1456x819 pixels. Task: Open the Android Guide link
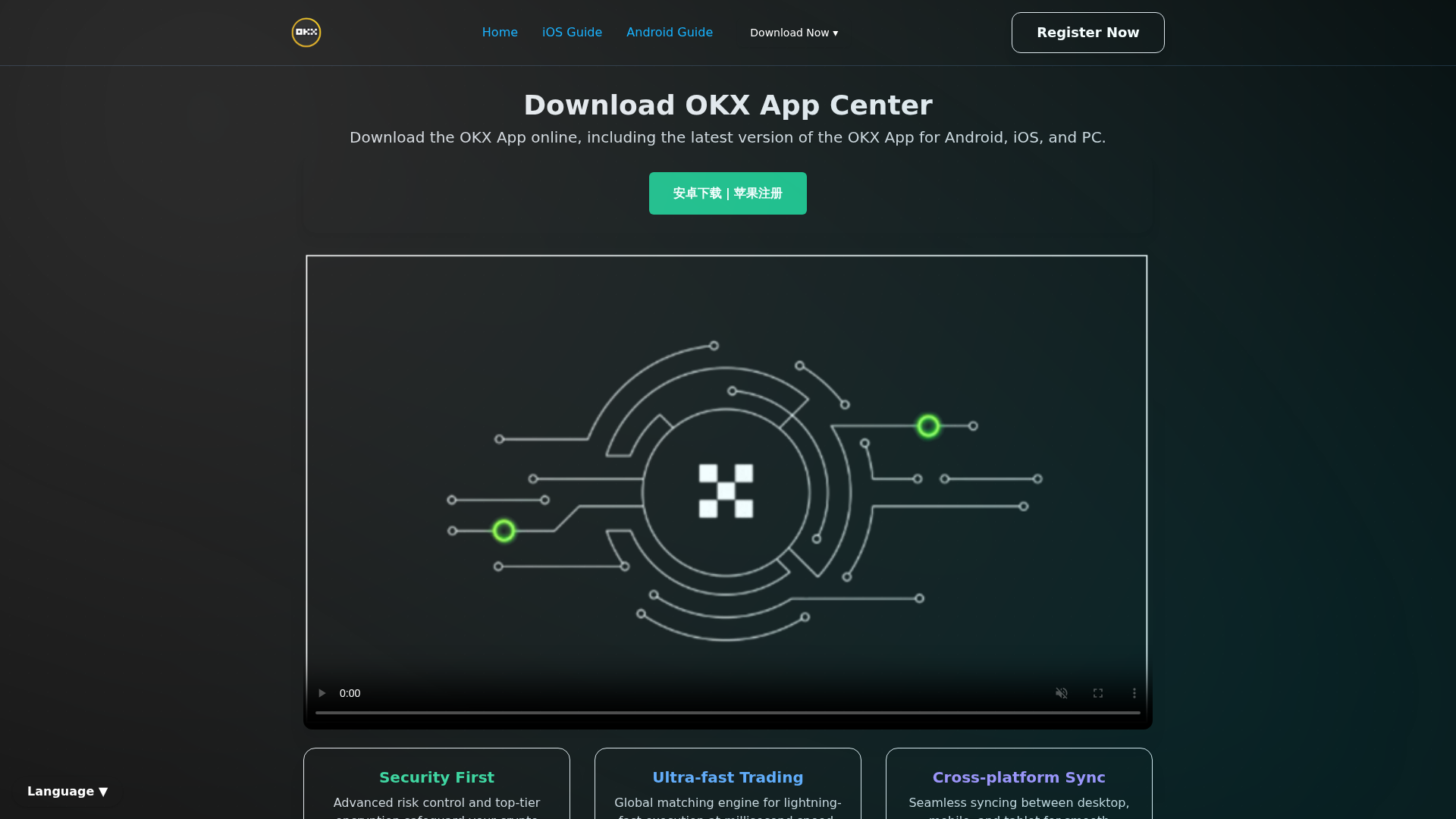[x=670, y=33]
